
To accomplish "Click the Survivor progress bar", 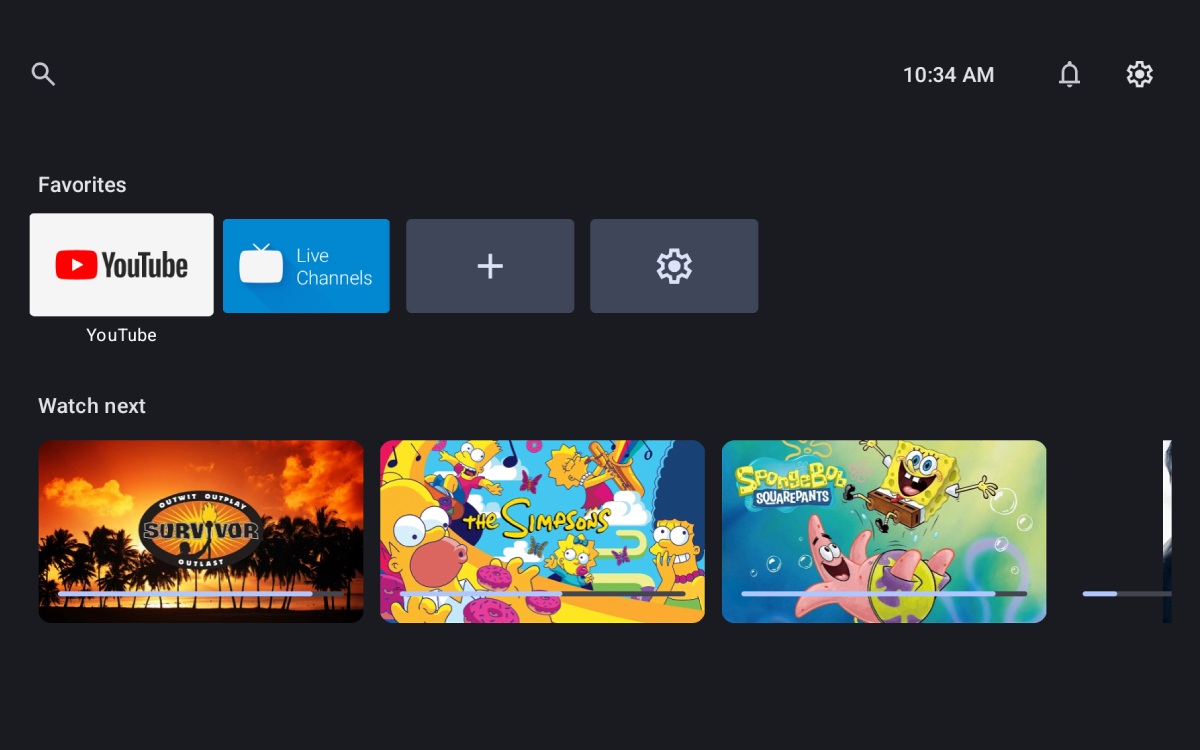I will coord(200,593).
